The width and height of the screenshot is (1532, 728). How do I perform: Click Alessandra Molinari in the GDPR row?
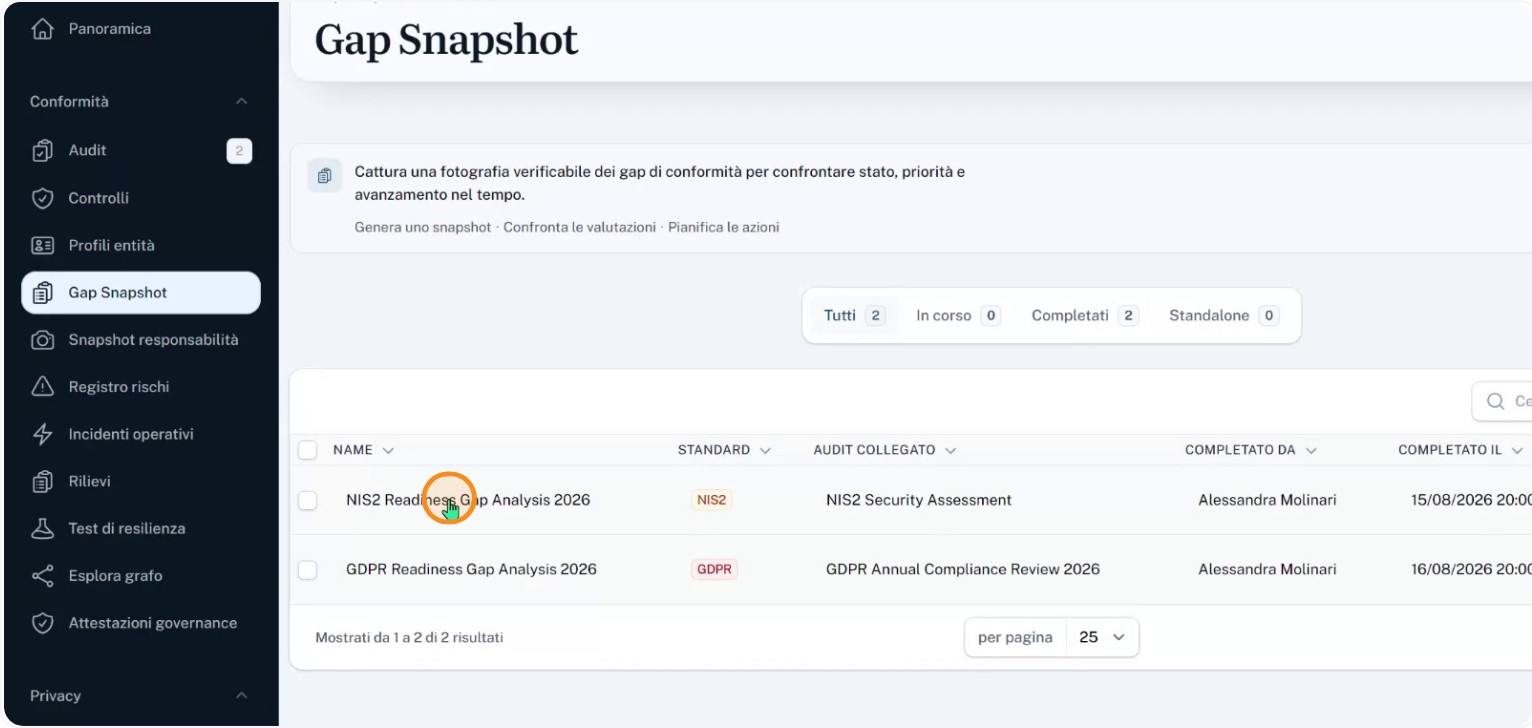click(1267, 570)
